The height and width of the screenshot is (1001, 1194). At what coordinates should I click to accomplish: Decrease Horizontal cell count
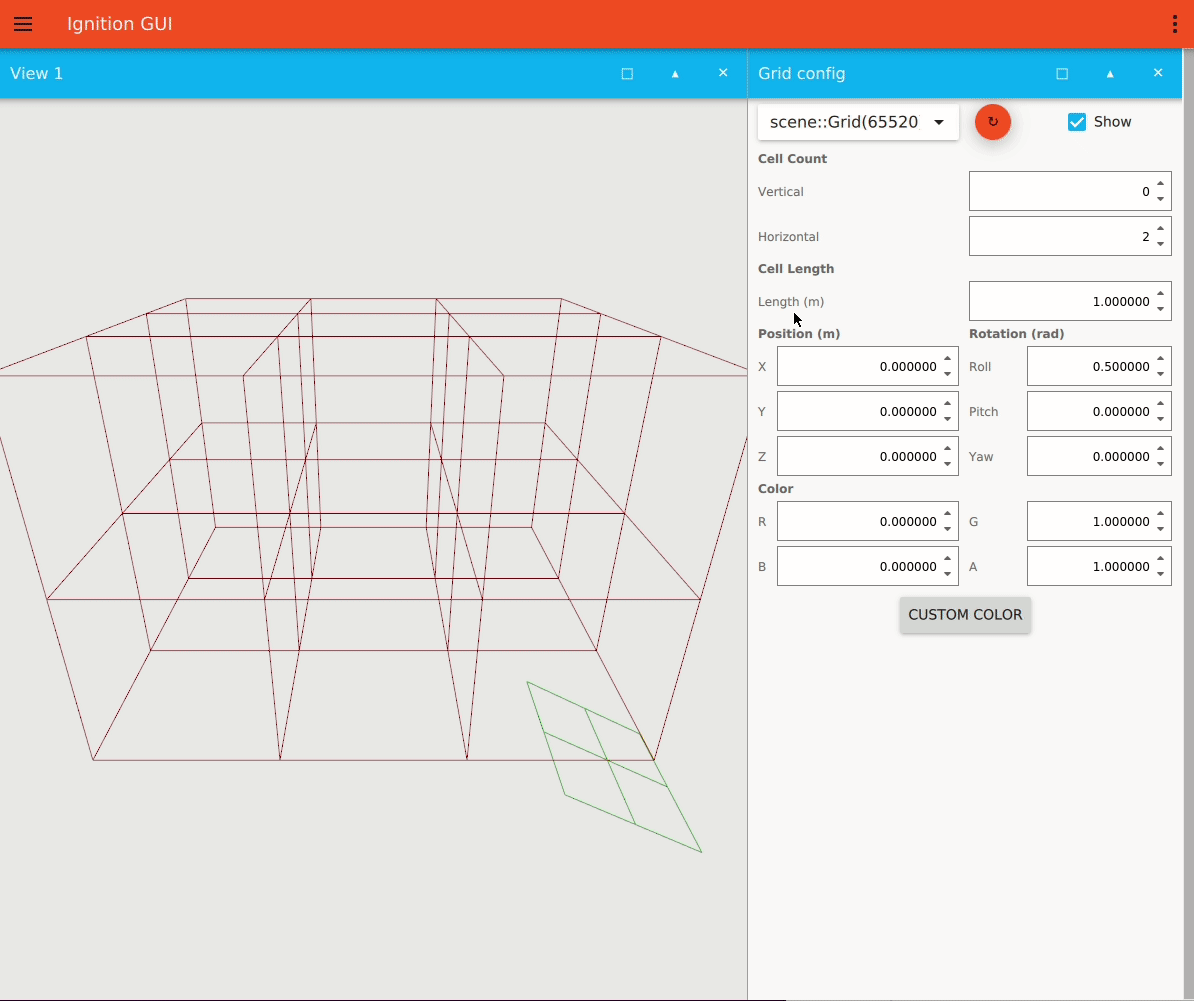click(1160, 244)
